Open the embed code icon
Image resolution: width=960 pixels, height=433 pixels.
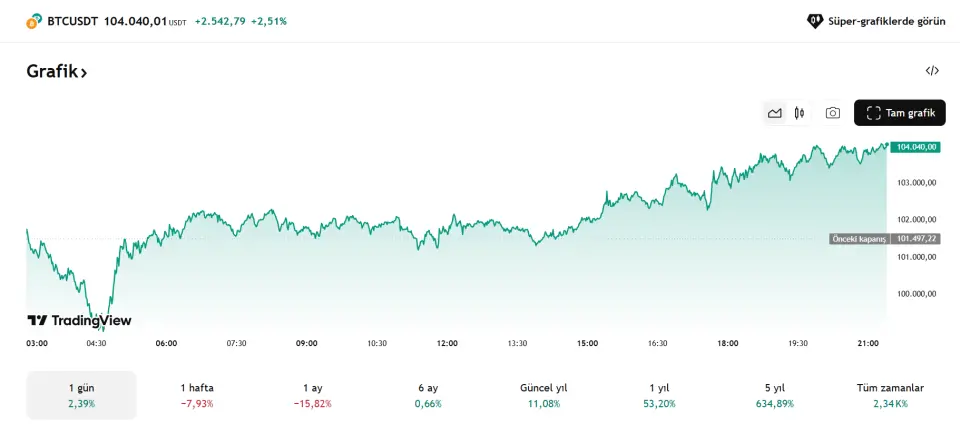click(x=932, y=71)
